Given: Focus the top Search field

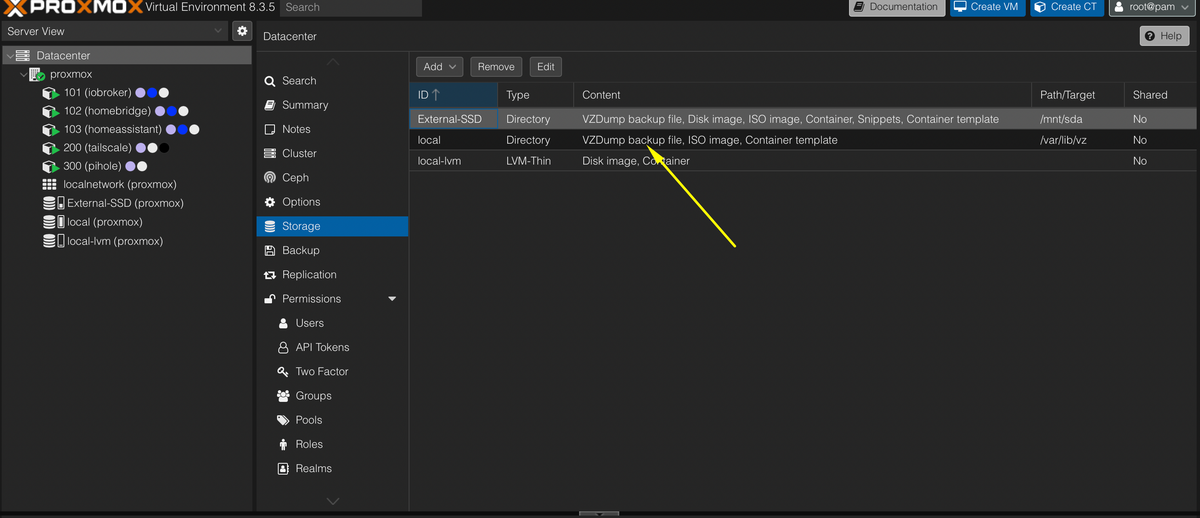Looking at the screenshot, I should (x=350, y=7).
